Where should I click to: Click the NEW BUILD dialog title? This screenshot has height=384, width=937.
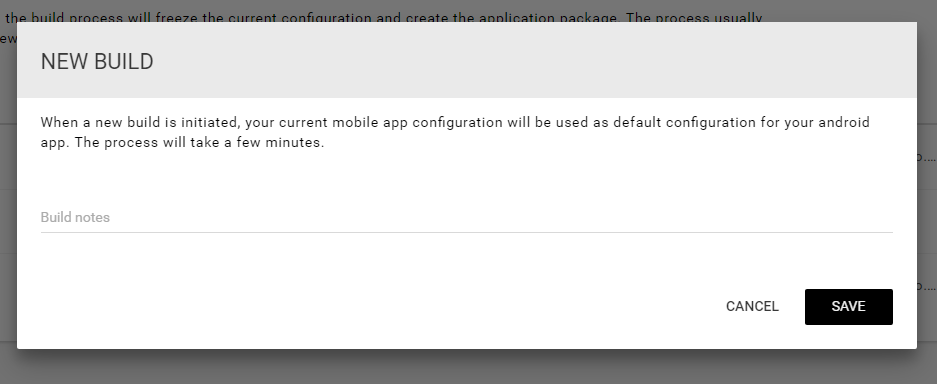coord(97,62)
